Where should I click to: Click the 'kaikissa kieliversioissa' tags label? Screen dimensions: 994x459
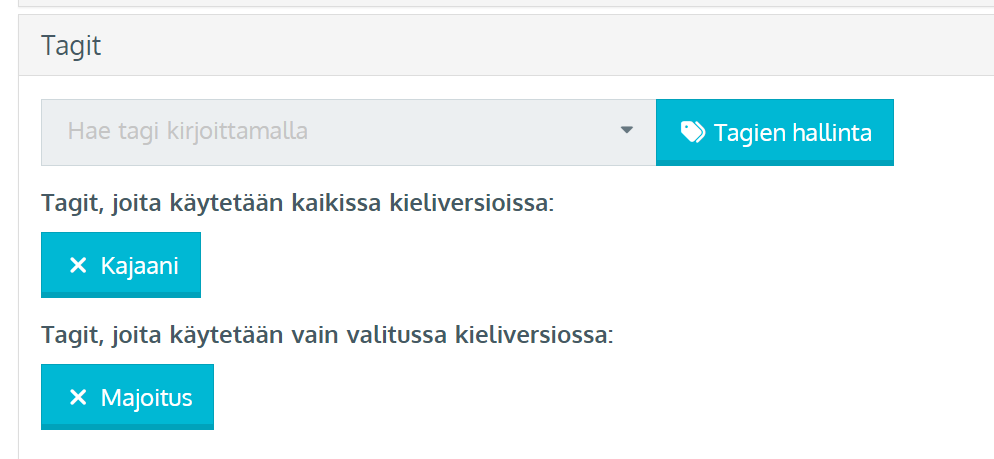[x=297, y=204]
